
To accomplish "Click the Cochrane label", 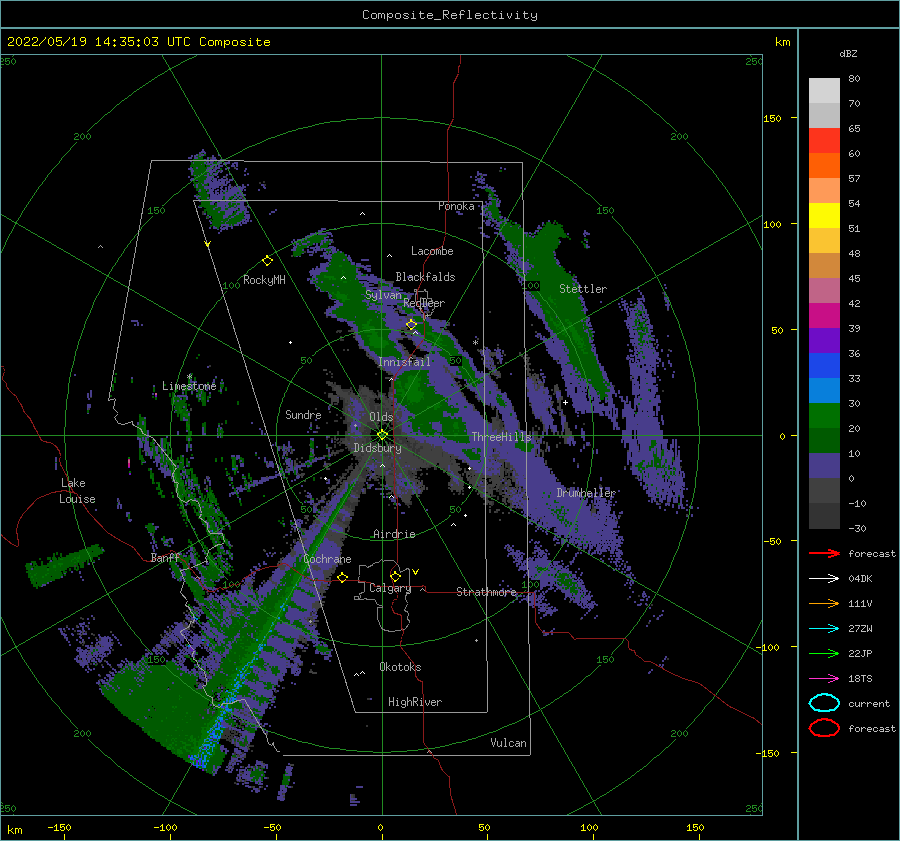I will 327,559.
